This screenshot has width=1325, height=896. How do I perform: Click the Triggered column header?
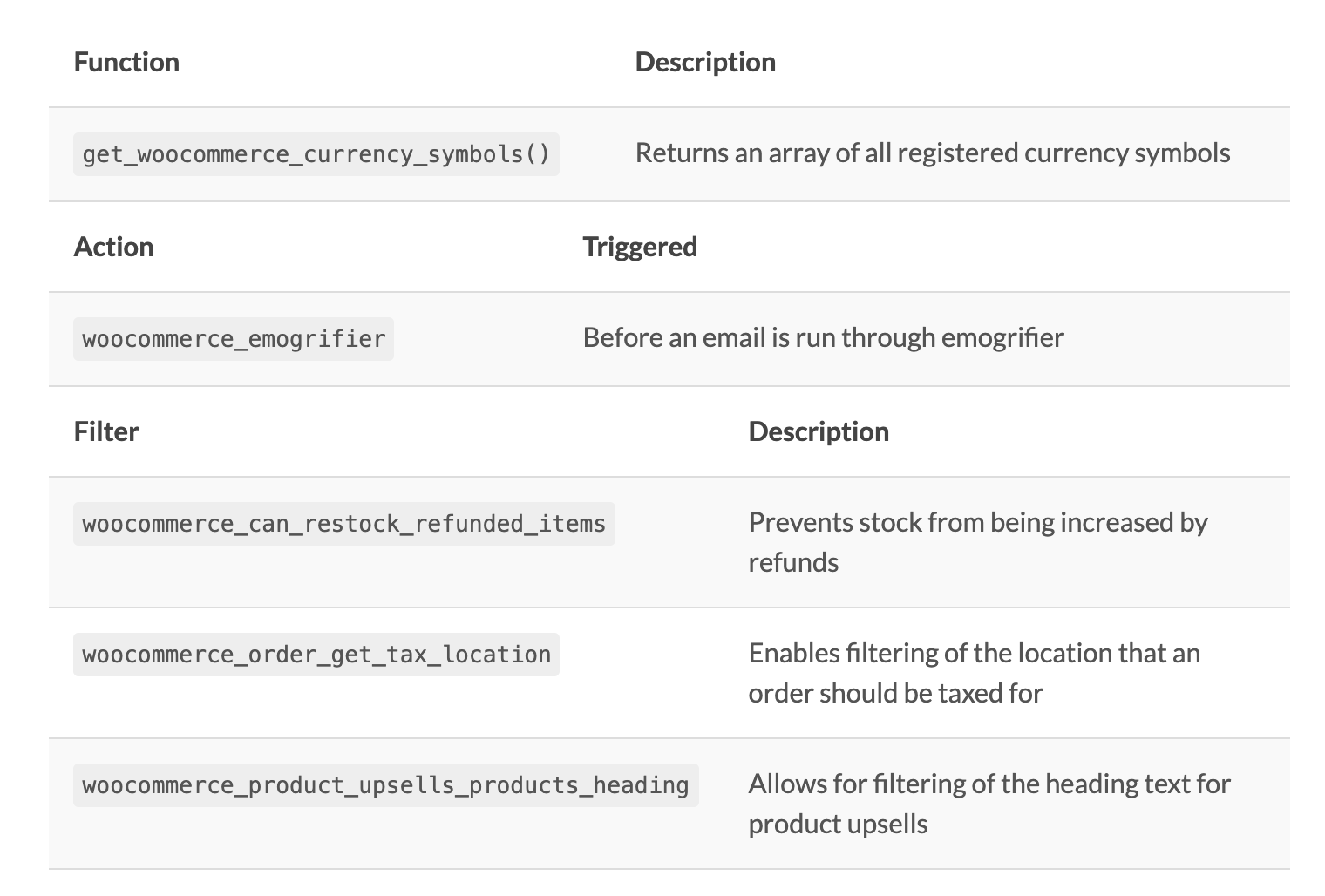click(x=640, y=247)
